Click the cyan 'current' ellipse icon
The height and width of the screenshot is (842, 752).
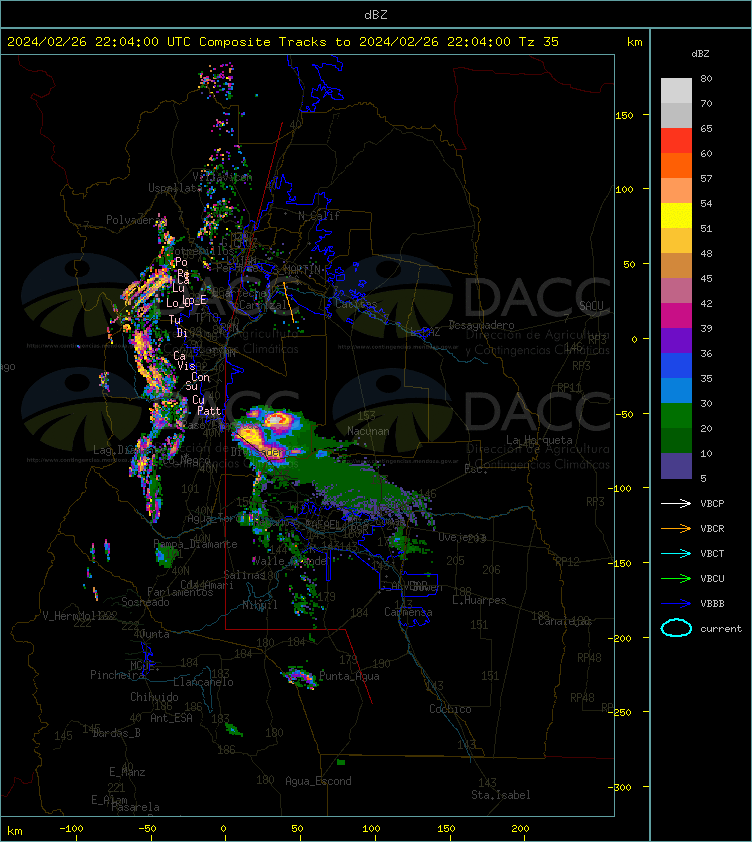676,628
